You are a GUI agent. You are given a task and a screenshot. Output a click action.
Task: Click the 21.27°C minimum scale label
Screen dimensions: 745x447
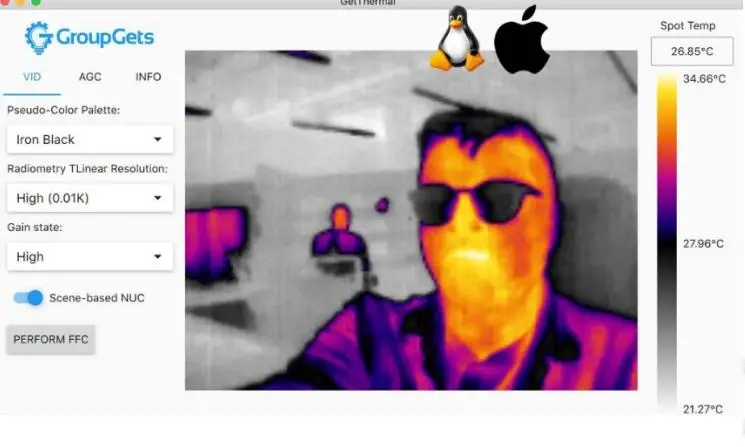703,409
